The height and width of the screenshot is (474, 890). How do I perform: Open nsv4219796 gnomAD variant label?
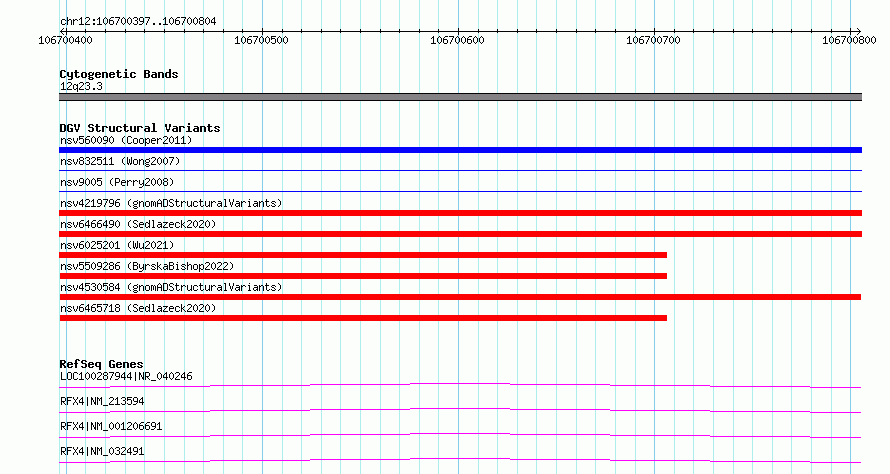171,203
